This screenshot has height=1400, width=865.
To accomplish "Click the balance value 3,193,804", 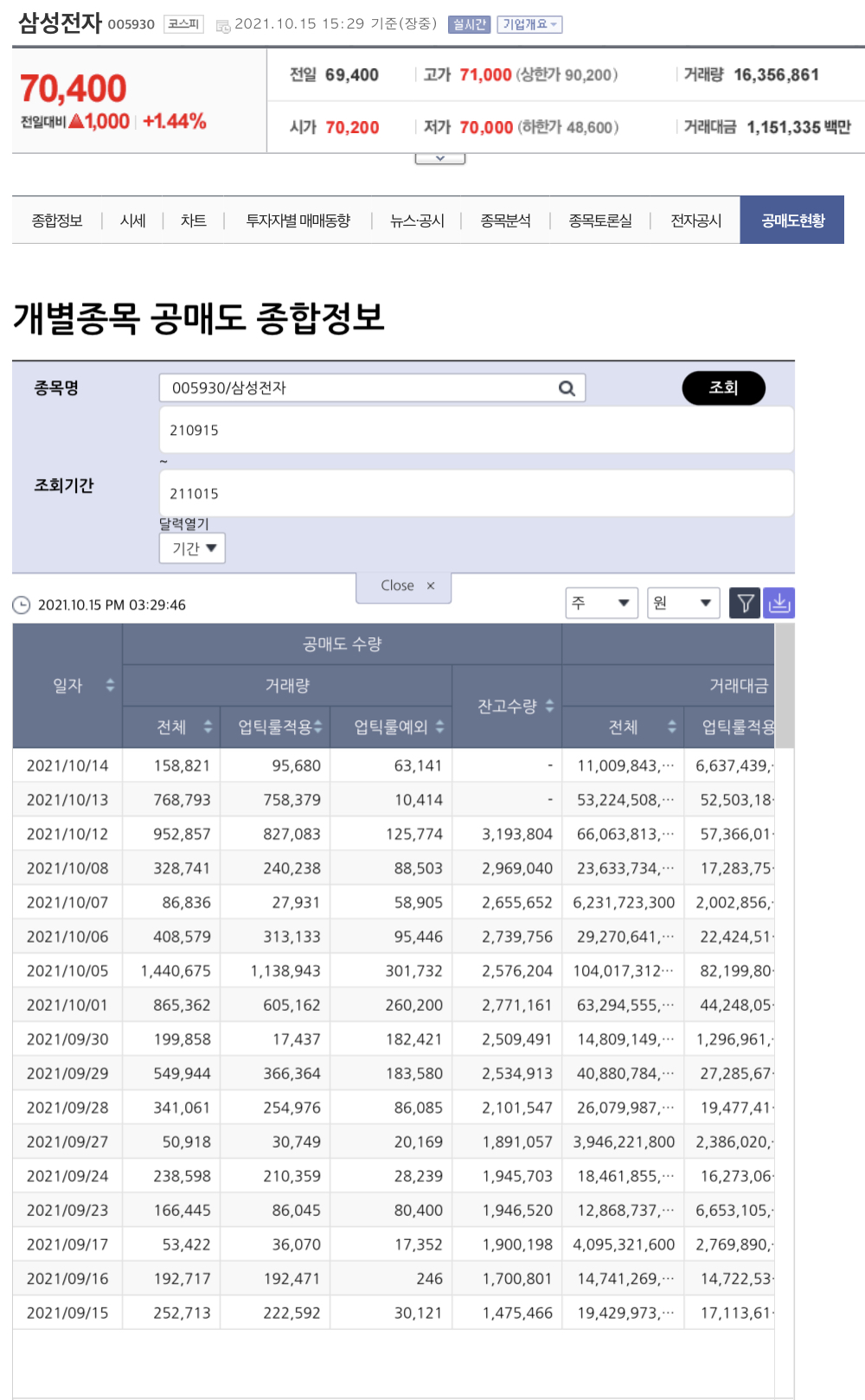I will [517, 834].
